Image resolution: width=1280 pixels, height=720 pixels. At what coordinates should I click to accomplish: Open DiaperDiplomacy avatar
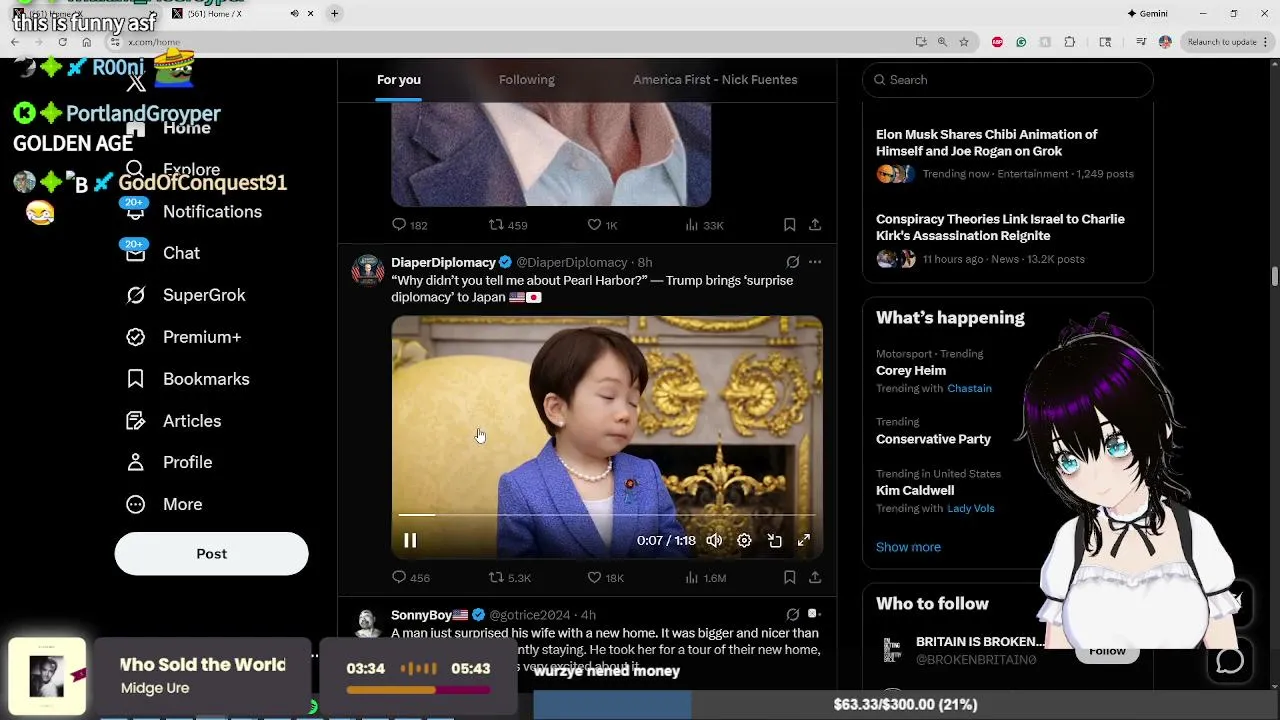coord(368,270)
